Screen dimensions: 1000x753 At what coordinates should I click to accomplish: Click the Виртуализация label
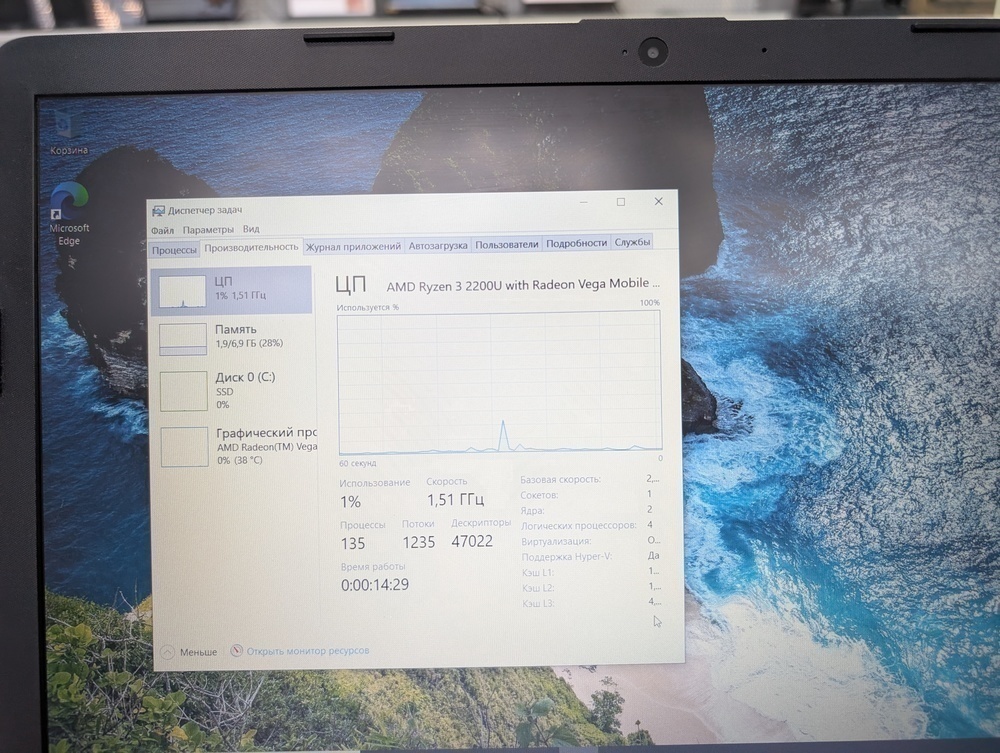(x=555, y=541)
